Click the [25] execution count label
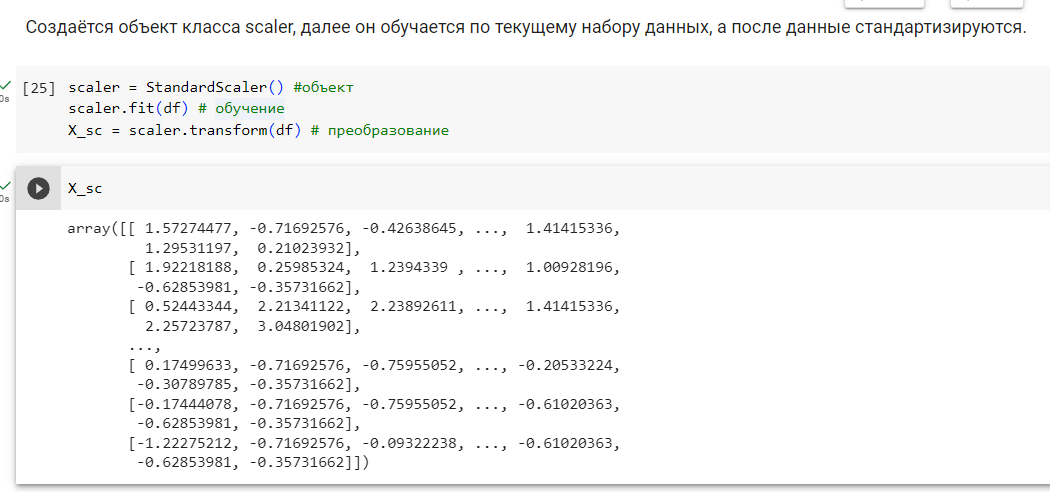The image size is (1050, 492). (39, 88)
